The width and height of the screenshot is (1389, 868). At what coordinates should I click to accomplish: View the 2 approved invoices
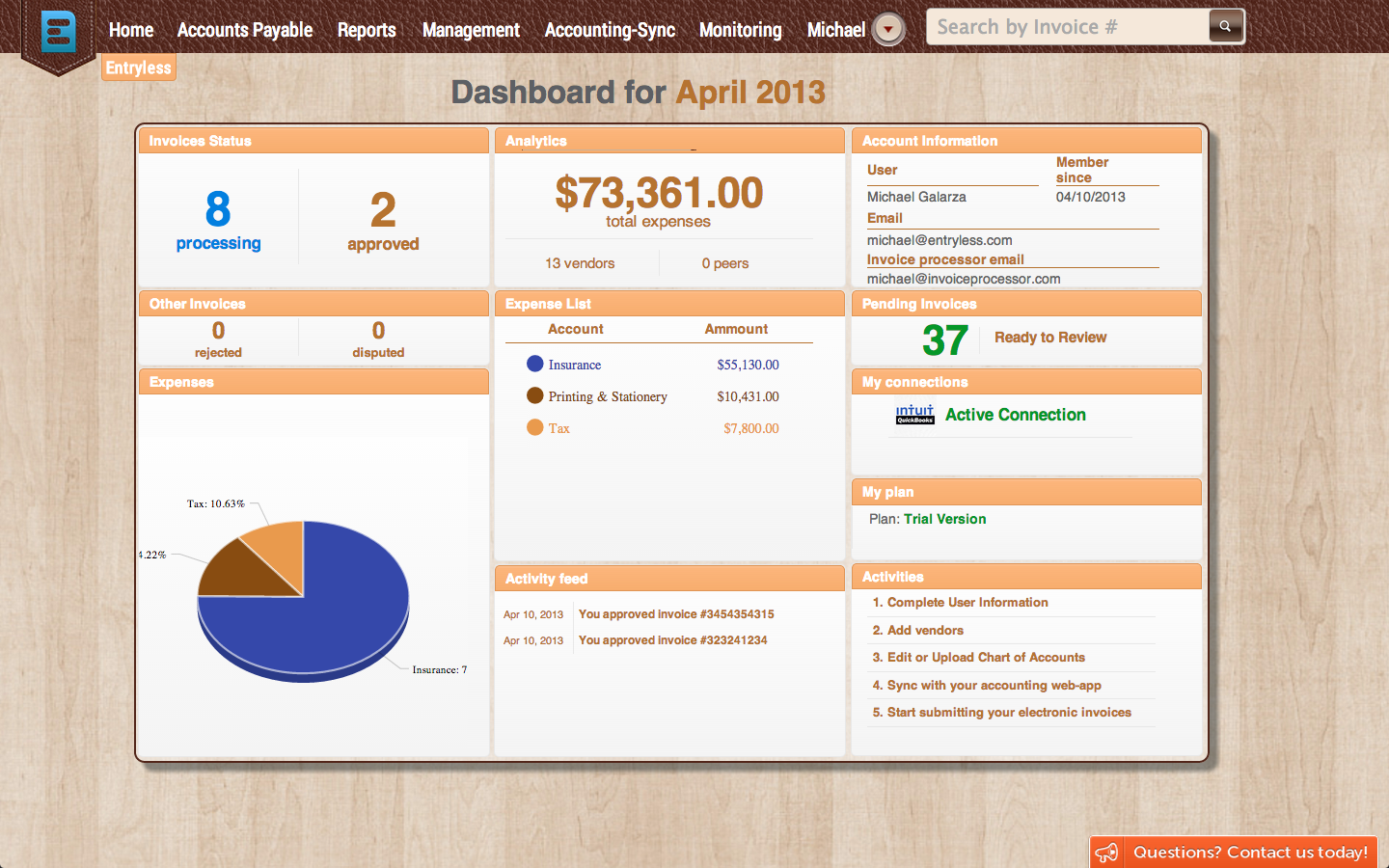click(383, 221)
